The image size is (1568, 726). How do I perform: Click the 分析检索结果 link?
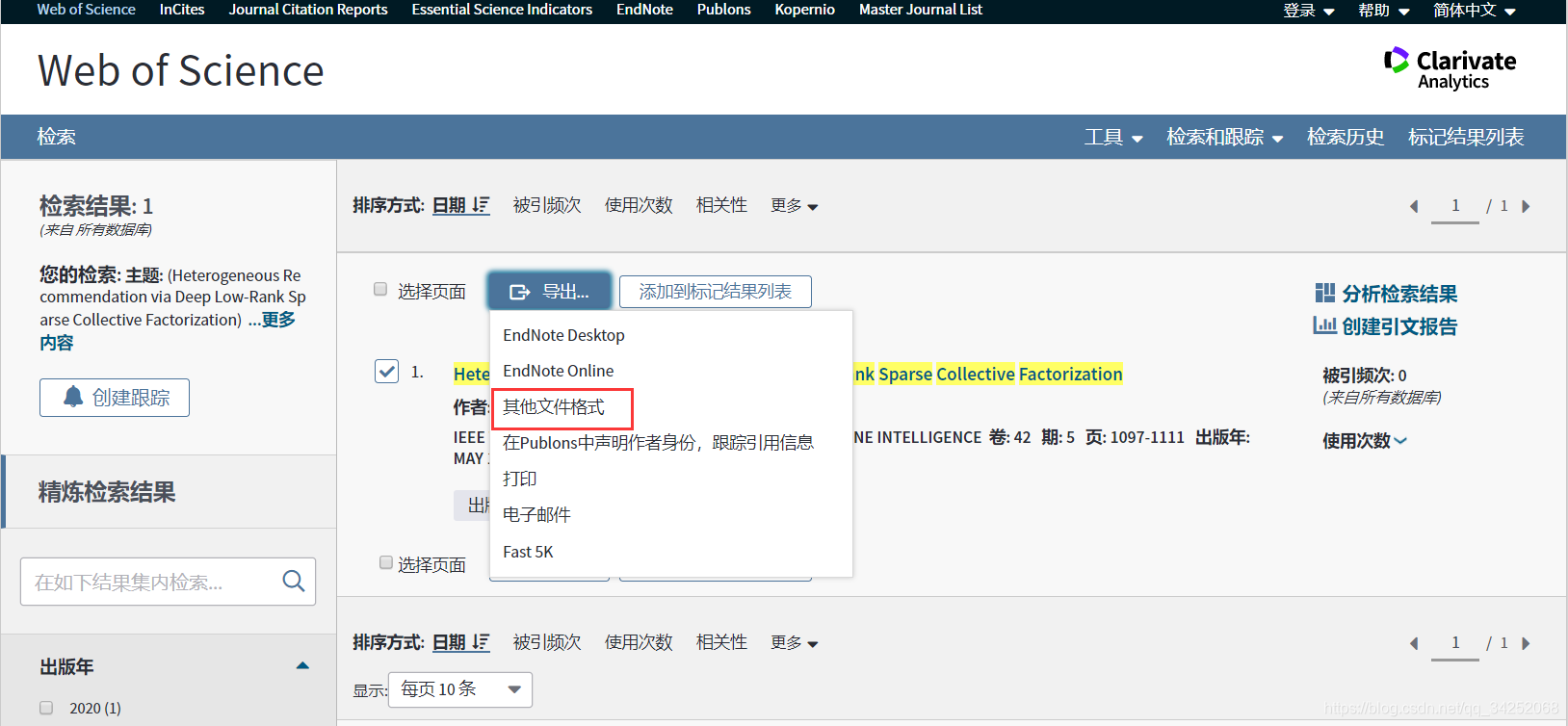[x=1386, y=294]
